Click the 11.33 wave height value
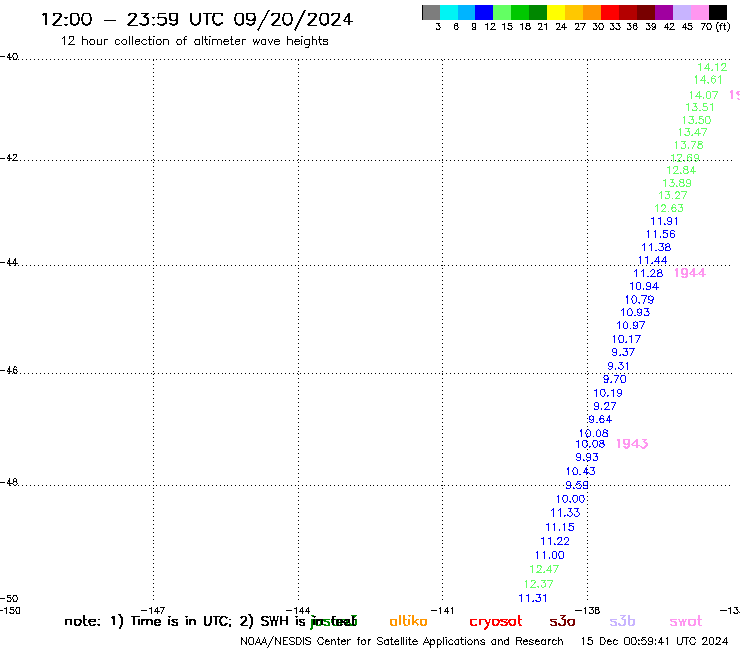The height and width of the screenshot is (650, 740). point(565,513)
